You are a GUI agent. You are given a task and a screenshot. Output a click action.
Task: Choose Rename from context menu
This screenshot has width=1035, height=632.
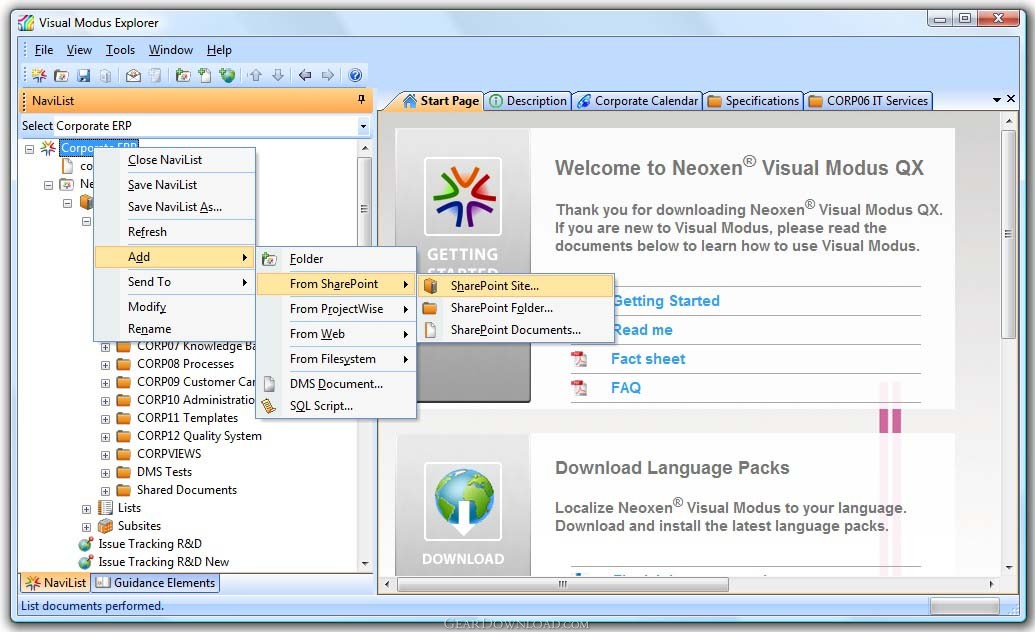pos(175,329)
